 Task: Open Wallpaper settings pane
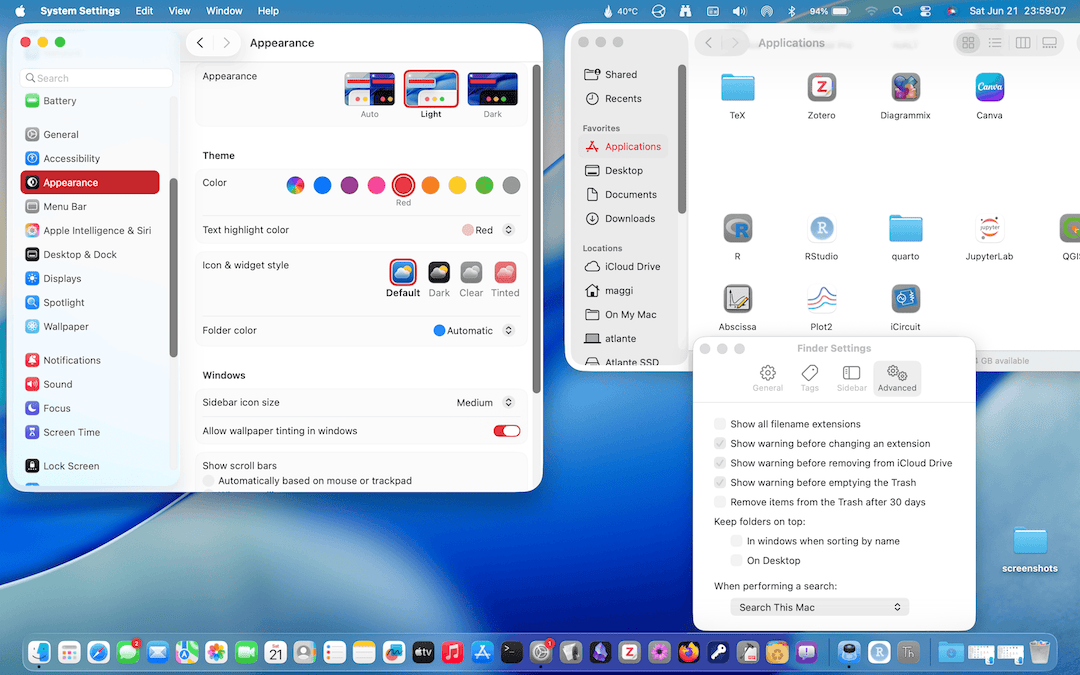[90, 326]
